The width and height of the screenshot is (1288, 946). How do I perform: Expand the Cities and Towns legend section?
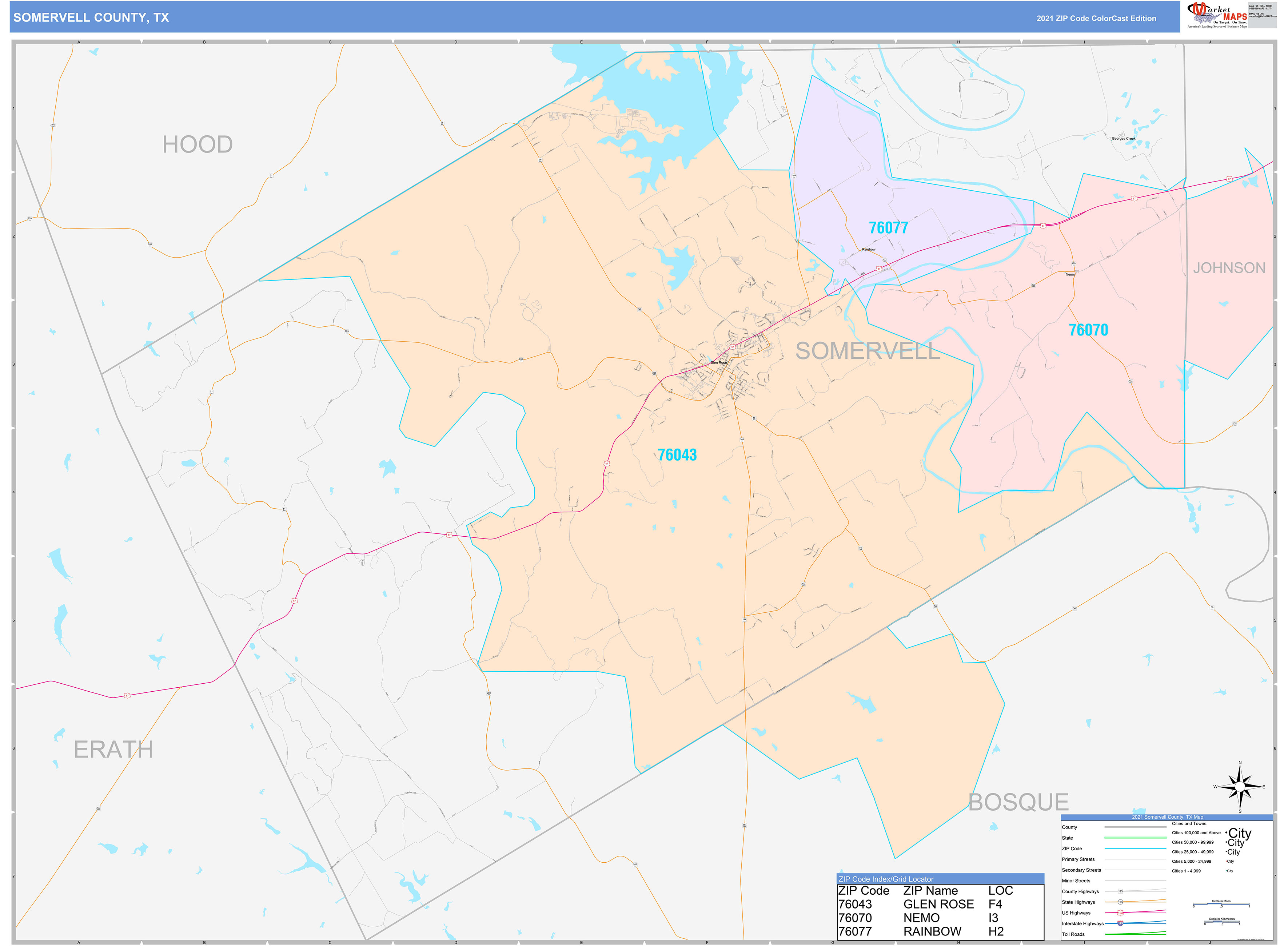point(1189,823)
